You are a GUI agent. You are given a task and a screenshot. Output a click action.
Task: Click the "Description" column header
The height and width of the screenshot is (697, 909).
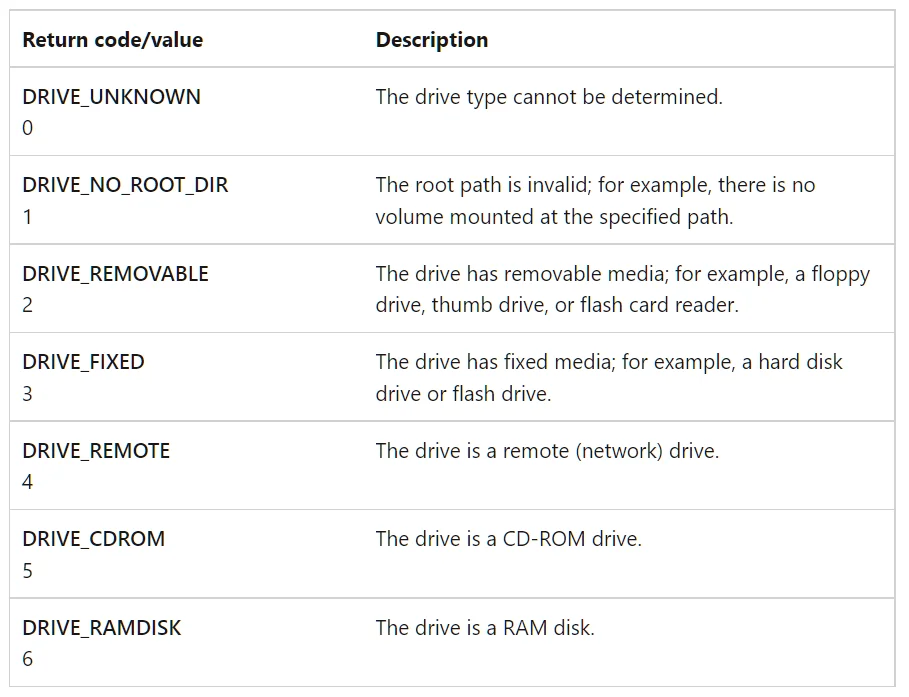(431, 40)
